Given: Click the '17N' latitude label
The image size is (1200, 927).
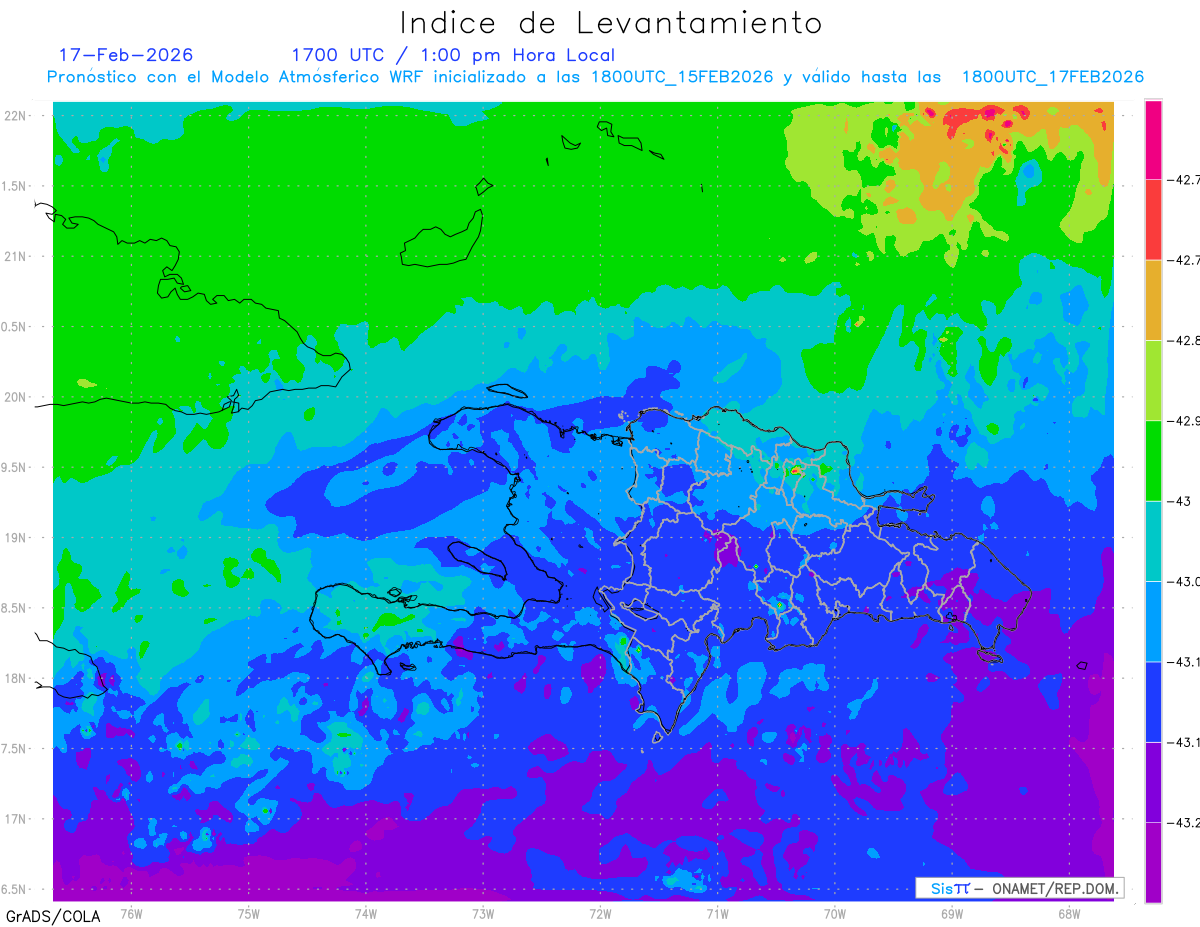Looking at the screenshot, I should click(x=17, y=819).
